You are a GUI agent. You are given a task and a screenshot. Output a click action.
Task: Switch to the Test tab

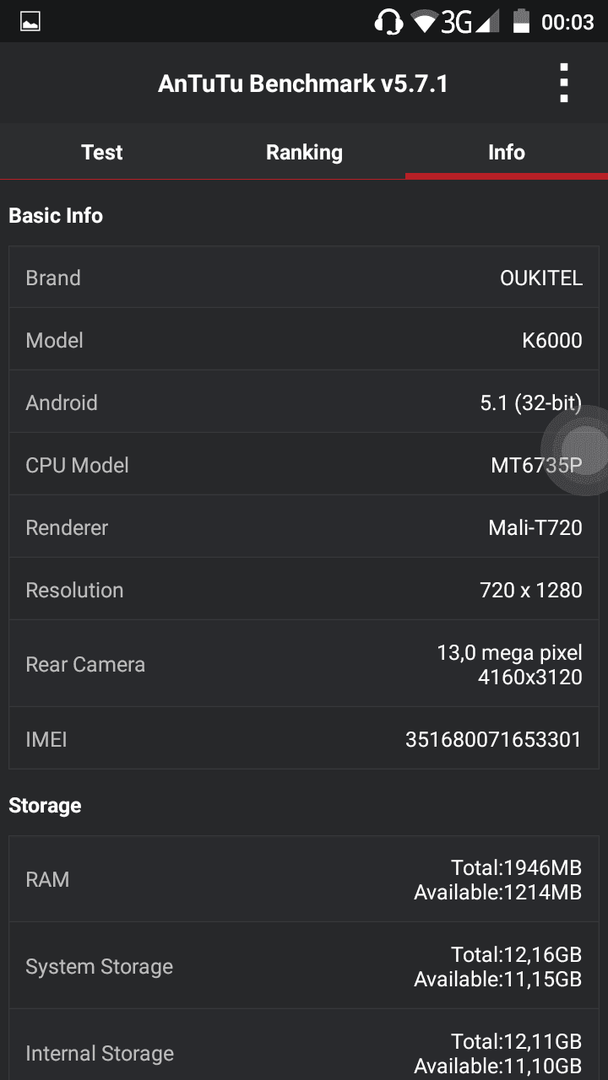(x=102, y=152)
